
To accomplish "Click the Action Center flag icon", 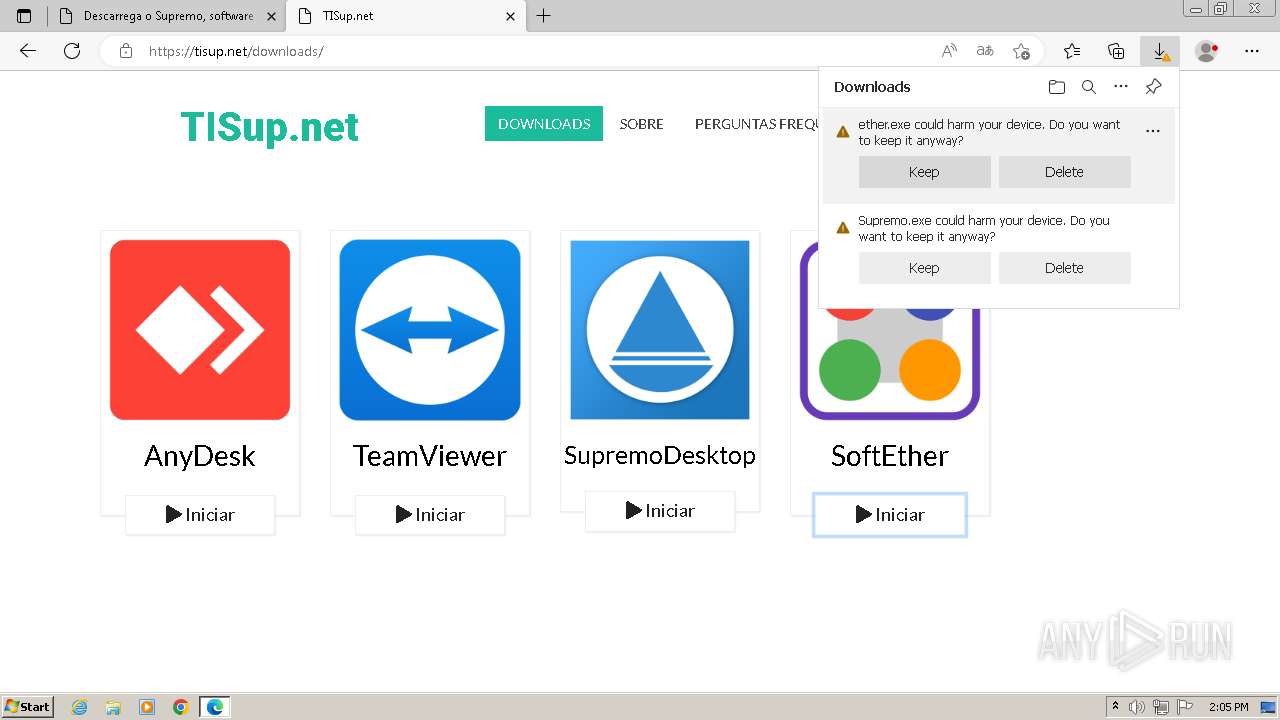I will click(1185, 707).
